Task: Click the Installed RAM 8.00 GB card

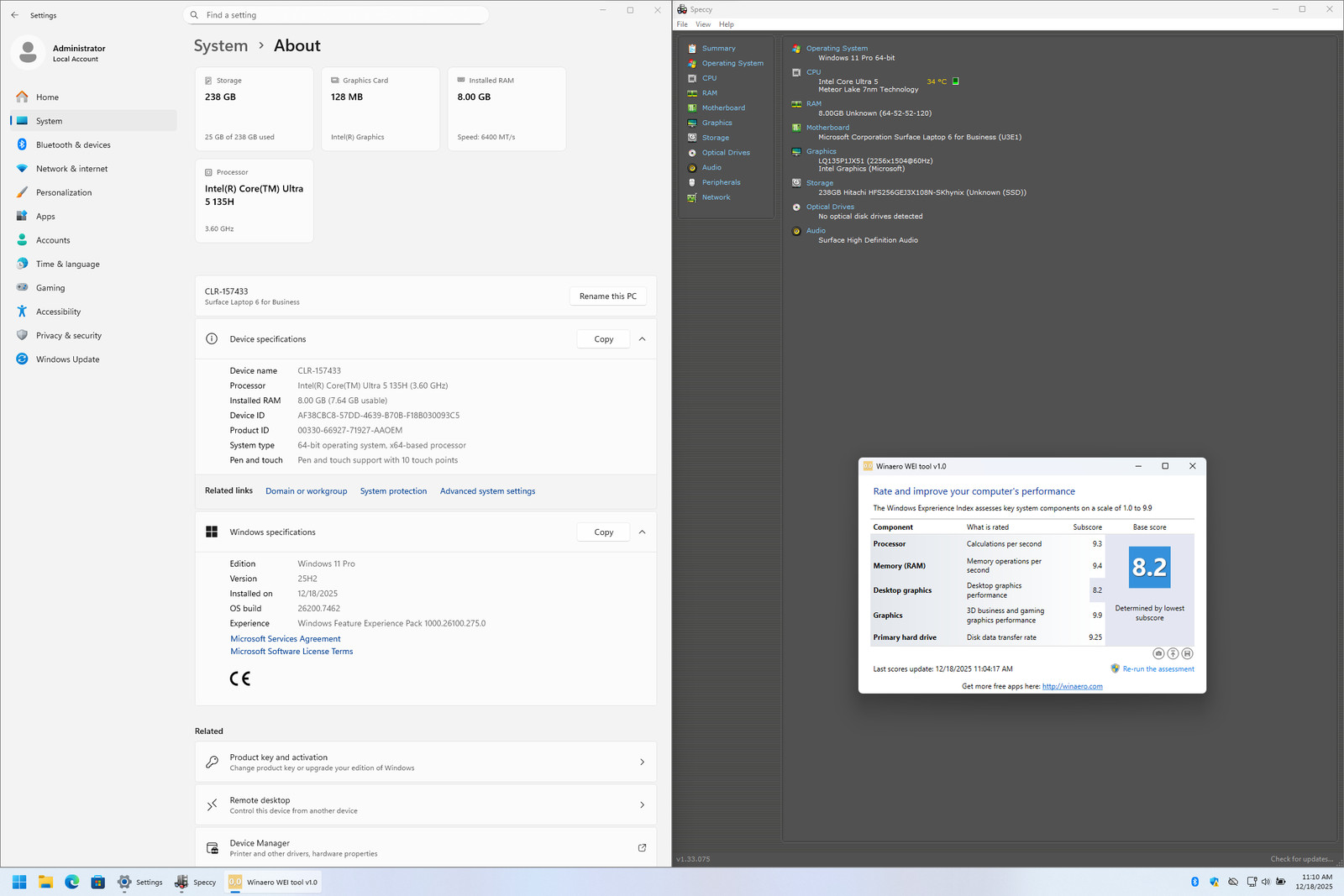Action: 507,109
